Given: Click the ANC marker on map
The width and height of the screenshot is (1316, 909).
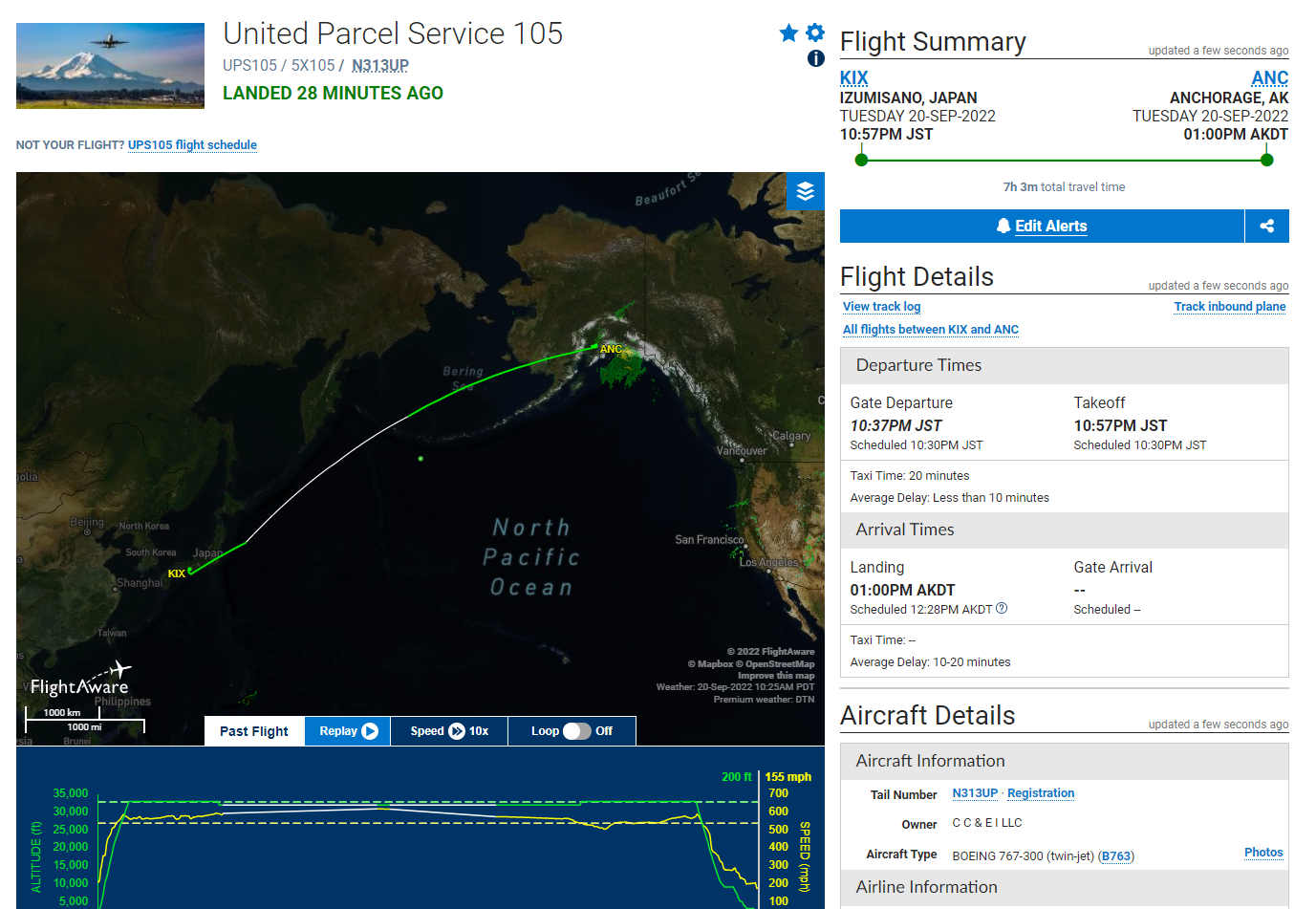Looking at the screenshot, I should point(610,349).
